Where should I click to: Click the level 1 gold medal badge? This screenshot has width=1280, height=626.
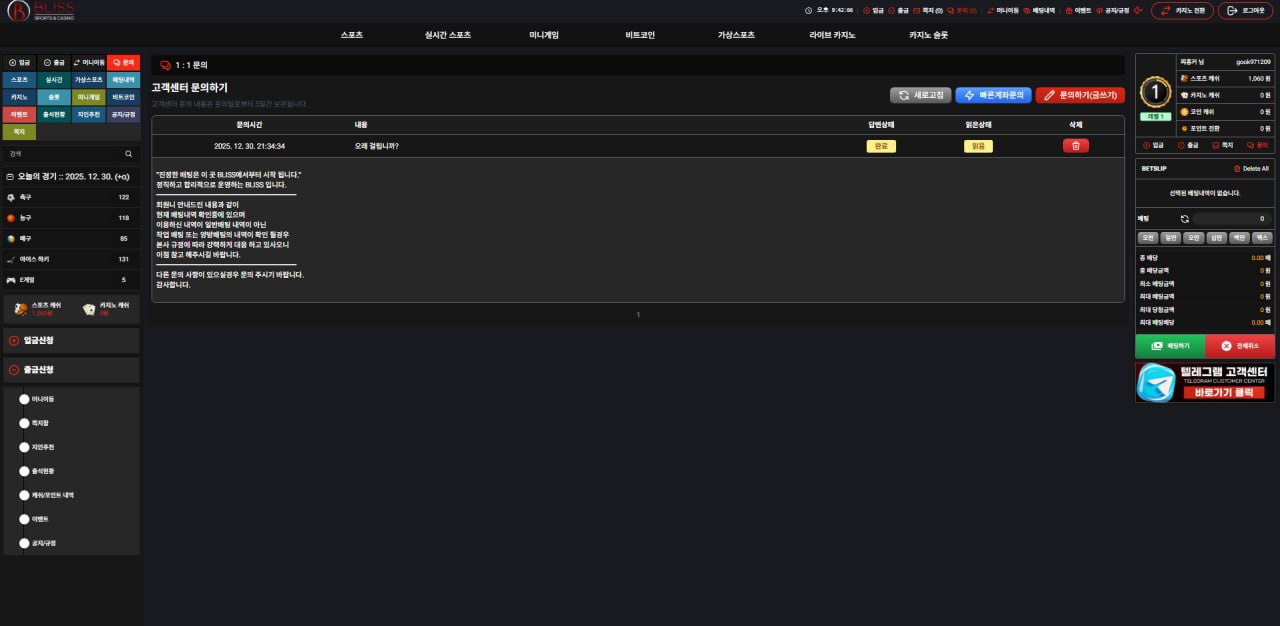click(x=1156, y=93)
